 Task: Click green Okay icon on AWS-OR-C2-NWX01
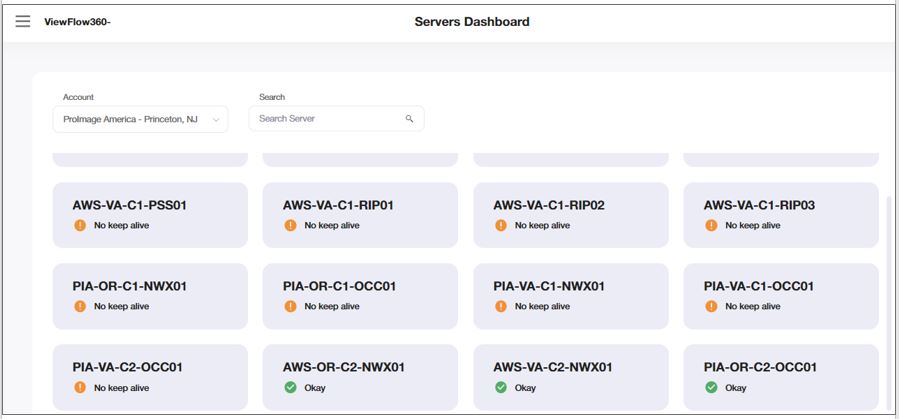coord(290,388)
